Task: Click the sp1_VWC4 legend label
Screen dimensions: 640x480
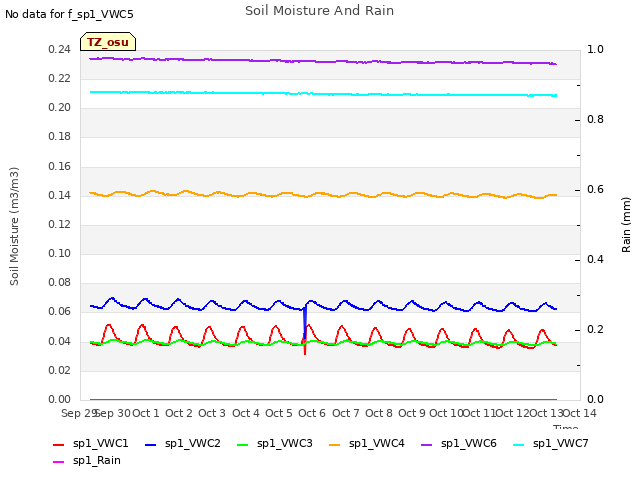Action: point(377,444)
